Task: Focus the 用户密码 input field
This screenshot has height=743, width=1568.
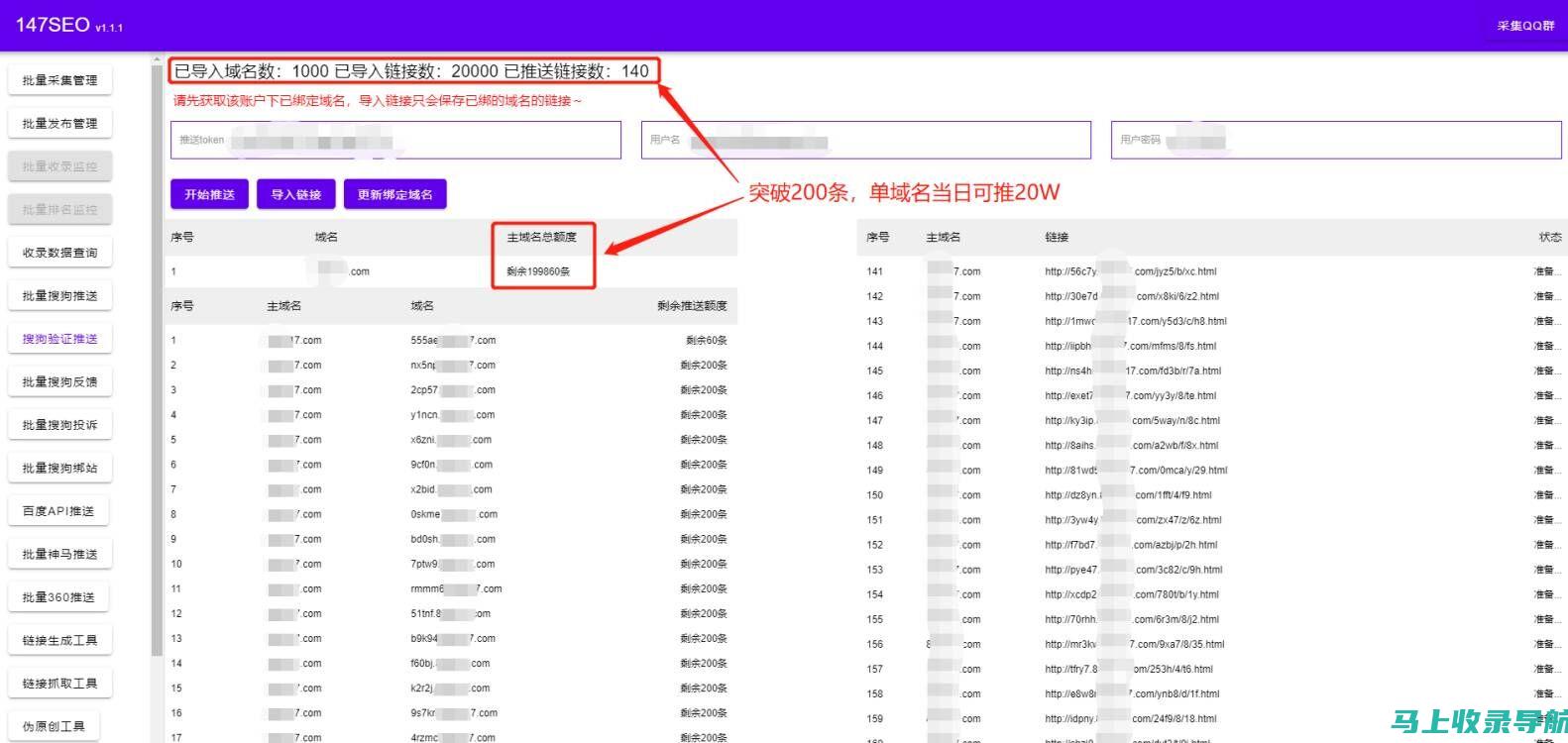Action: coord(1336,140)
